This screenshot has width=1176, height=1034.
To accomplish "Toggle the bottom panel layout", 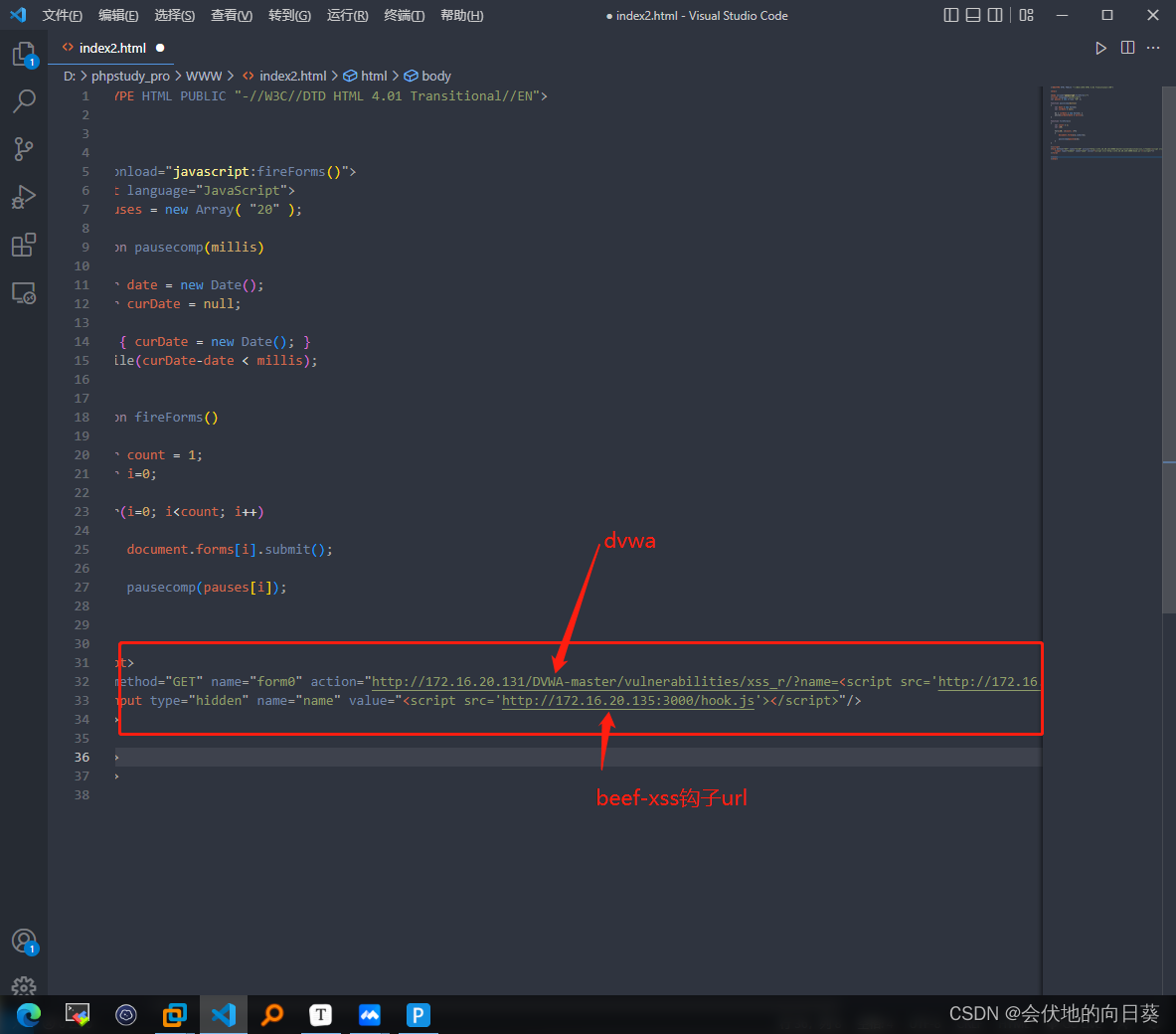I will click(973, 15).
